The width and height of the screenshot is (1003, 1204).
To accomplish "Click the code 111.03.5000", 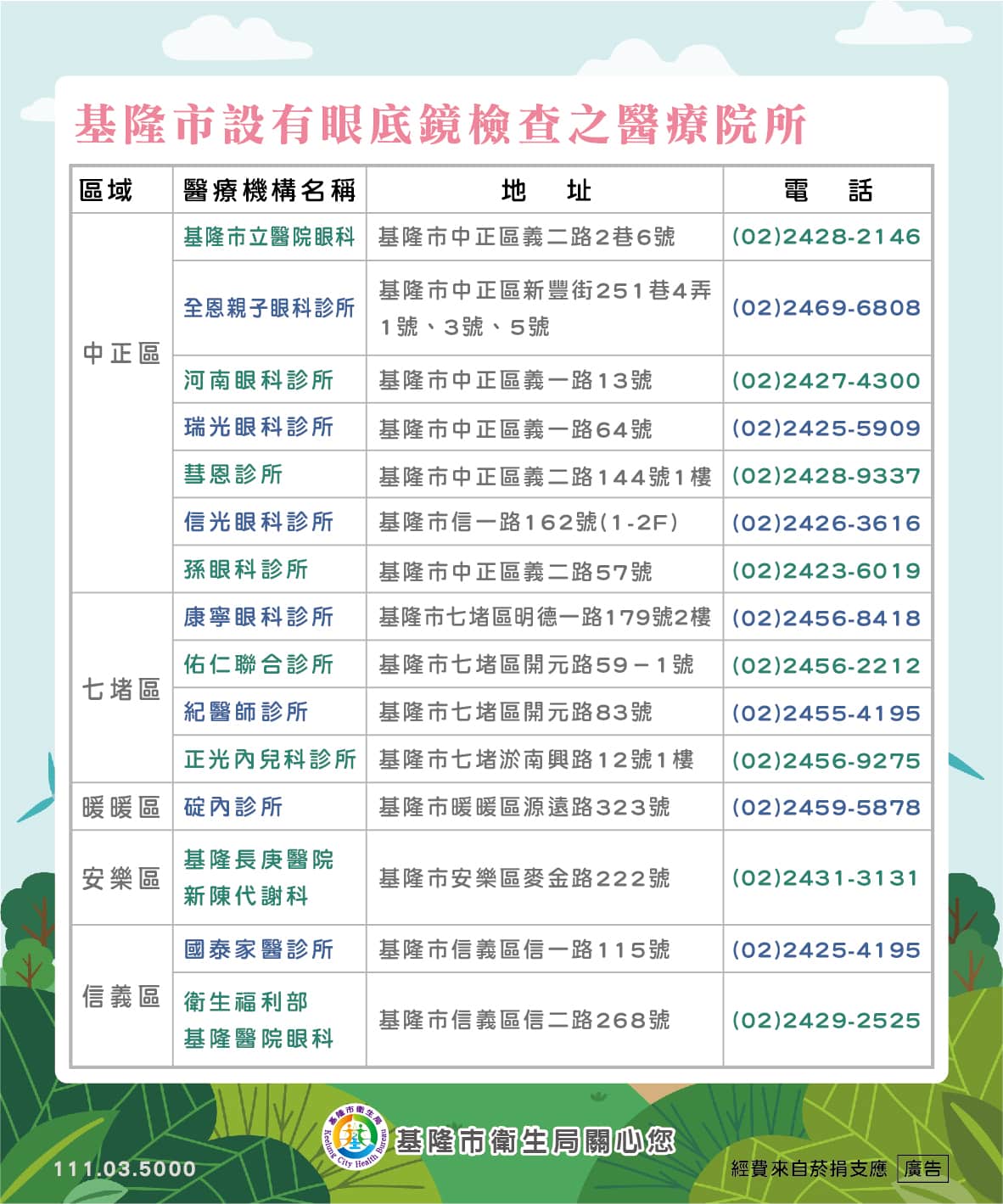I will click(x=125, y=1169).
